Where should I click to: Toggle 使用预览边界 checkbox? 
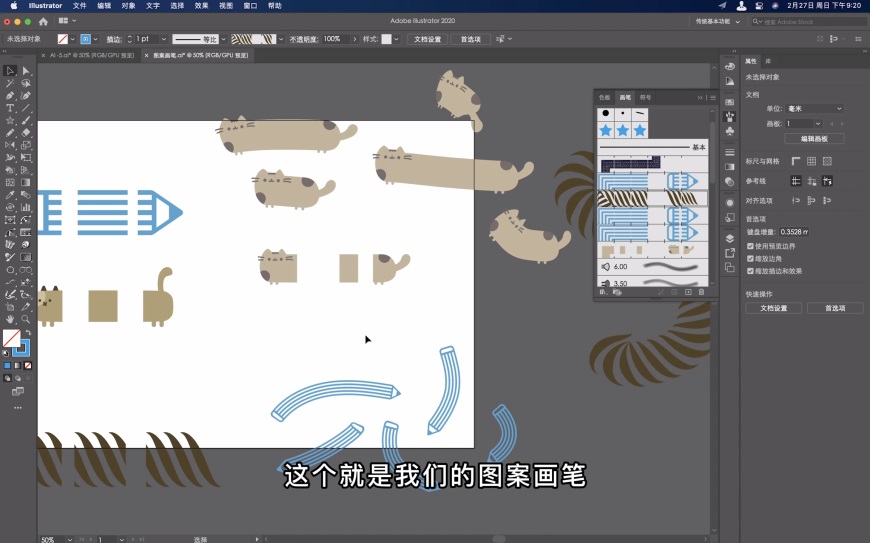coord(750,246)
